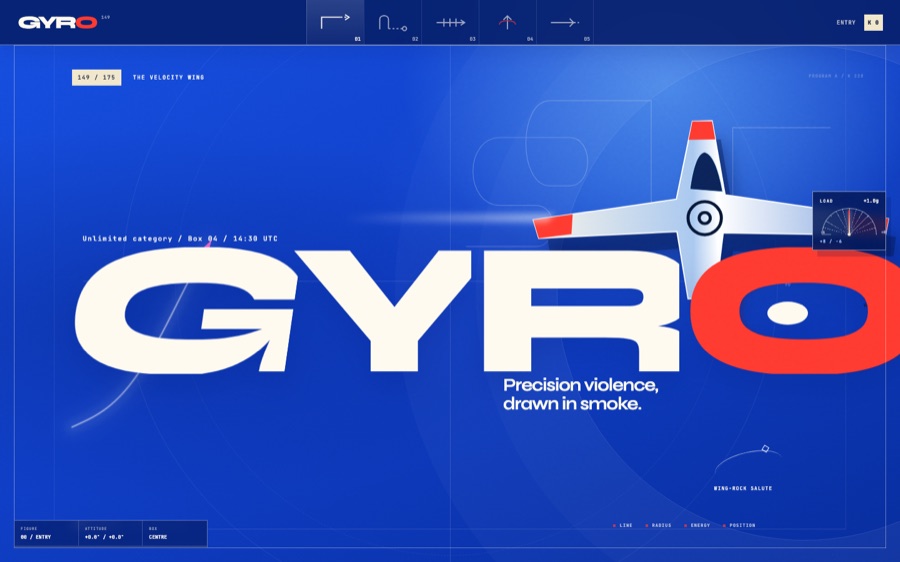
Task: Click the WING-ROCK SALUTE label
Action: (x=743, y=489)
